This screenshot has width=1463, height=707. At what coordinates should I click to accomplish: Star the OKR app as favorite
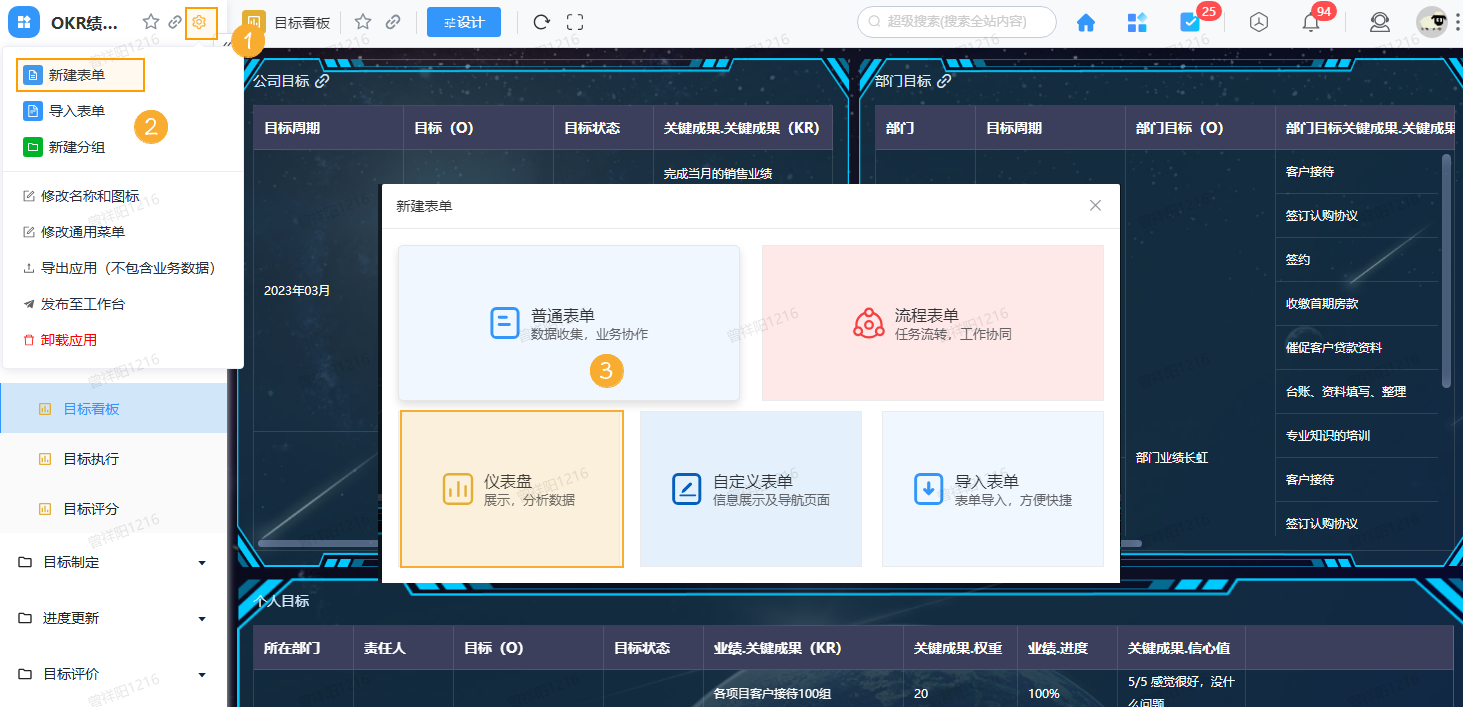point(151,22)
